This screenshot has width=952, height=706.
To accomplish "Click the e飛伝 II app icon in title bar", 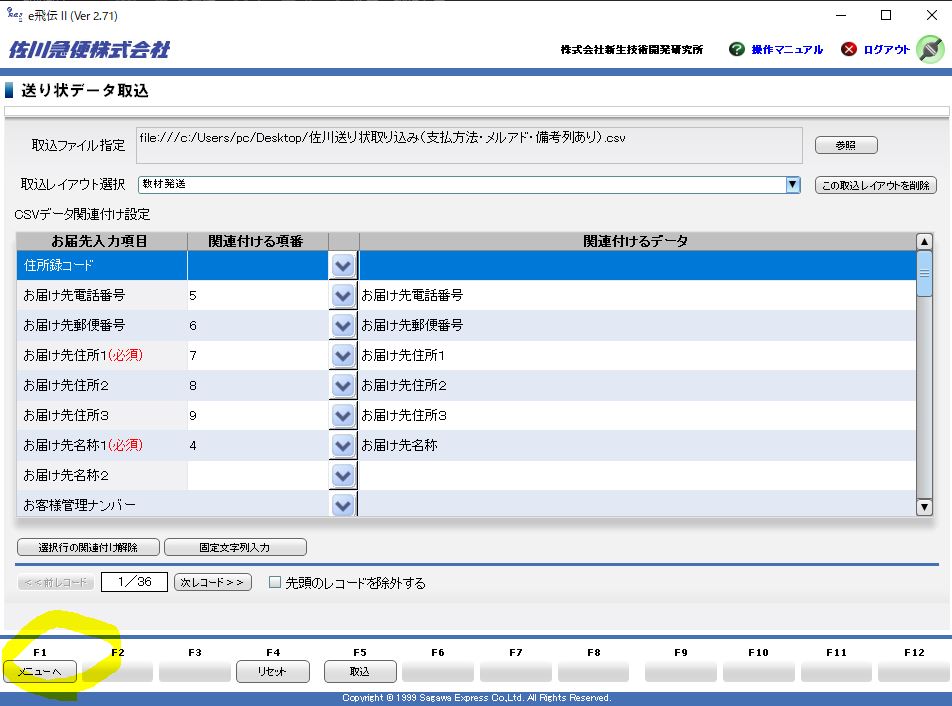I will 14,15.
